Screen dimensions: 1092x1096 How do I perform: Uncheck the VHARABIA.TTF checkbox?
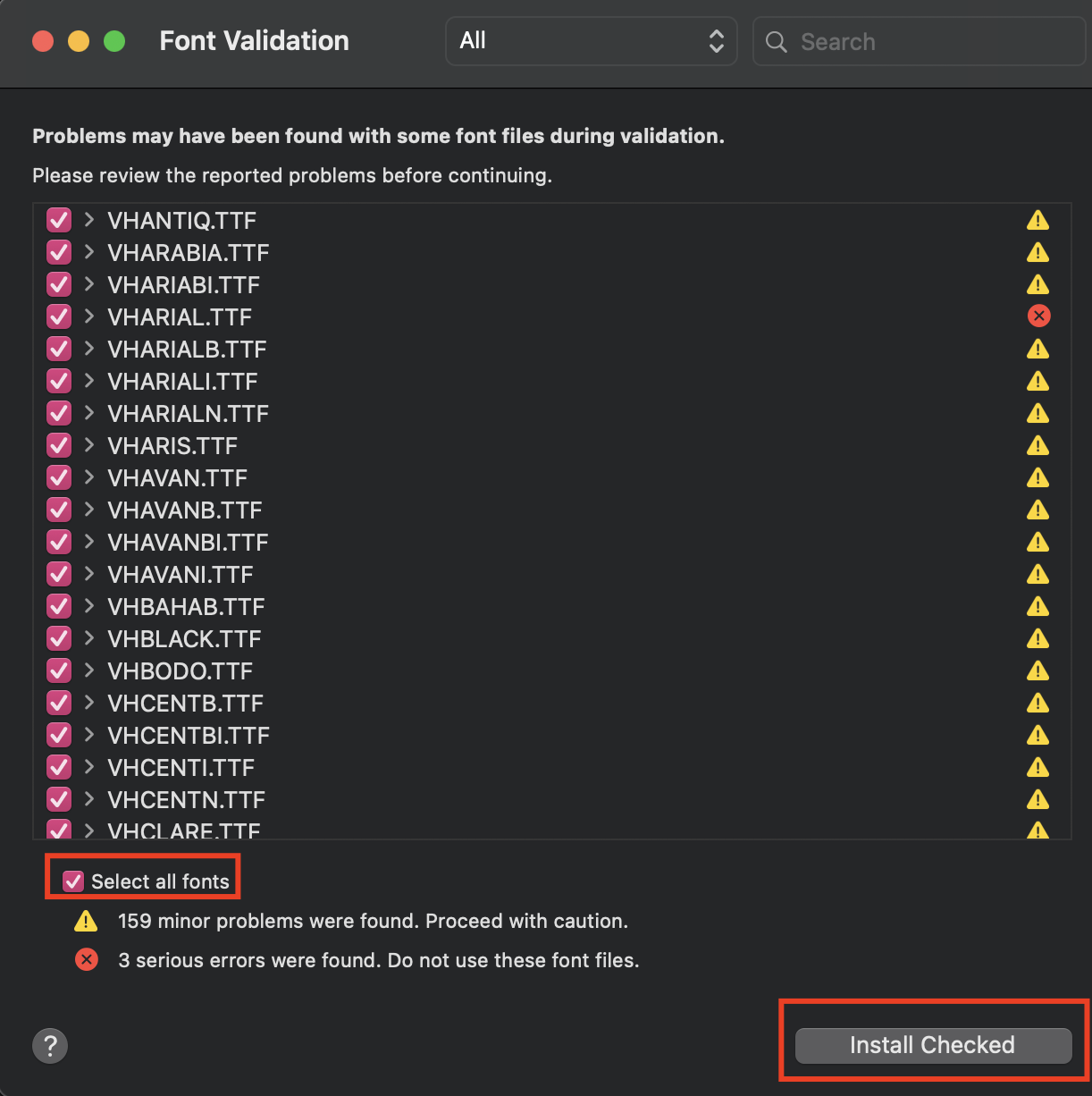coord(59,252)
